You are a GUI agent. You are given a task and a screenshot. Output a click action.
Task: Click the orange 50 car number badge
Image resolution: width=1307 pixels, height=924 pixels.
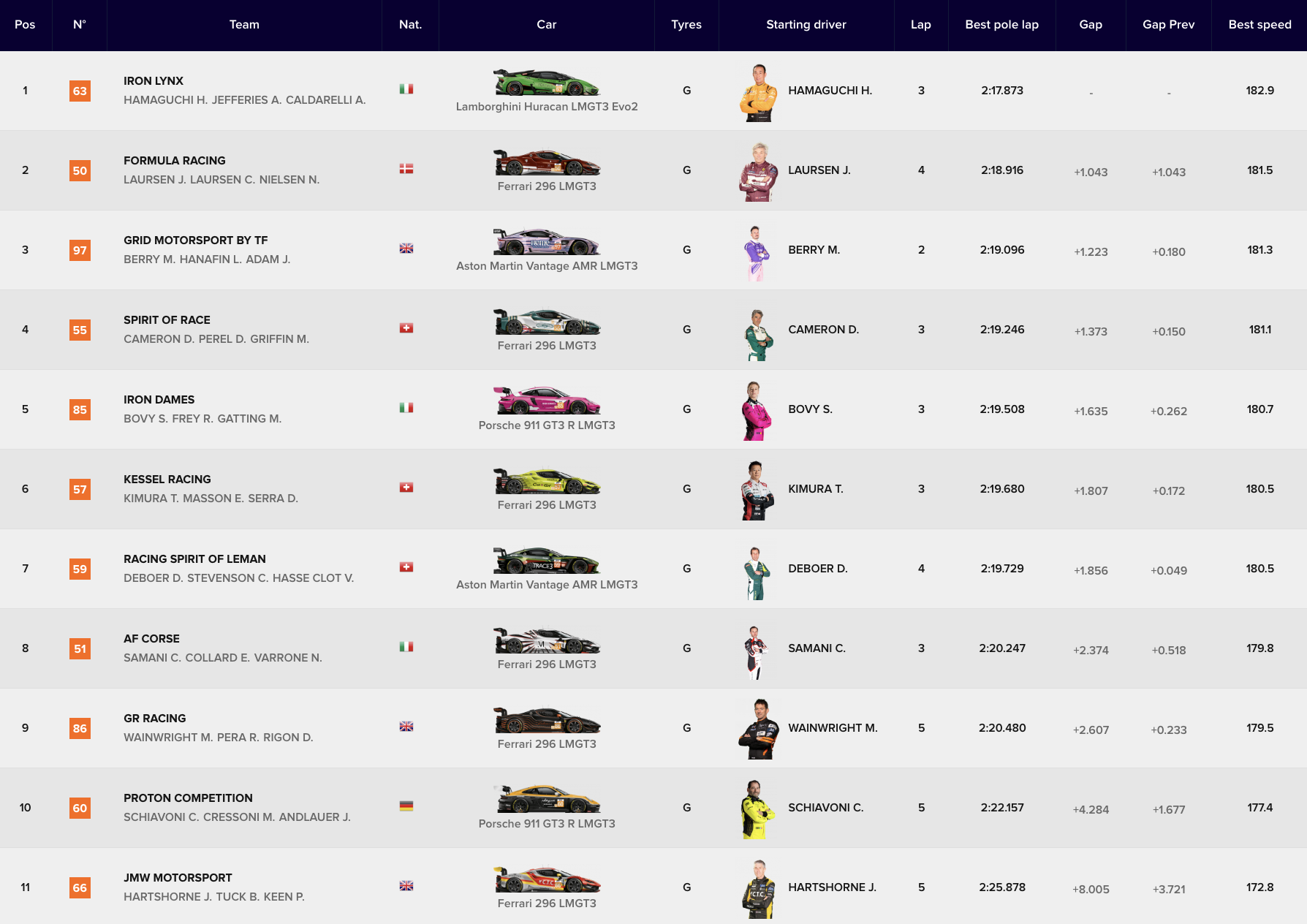pyautogui.click(x=80, y=170)
